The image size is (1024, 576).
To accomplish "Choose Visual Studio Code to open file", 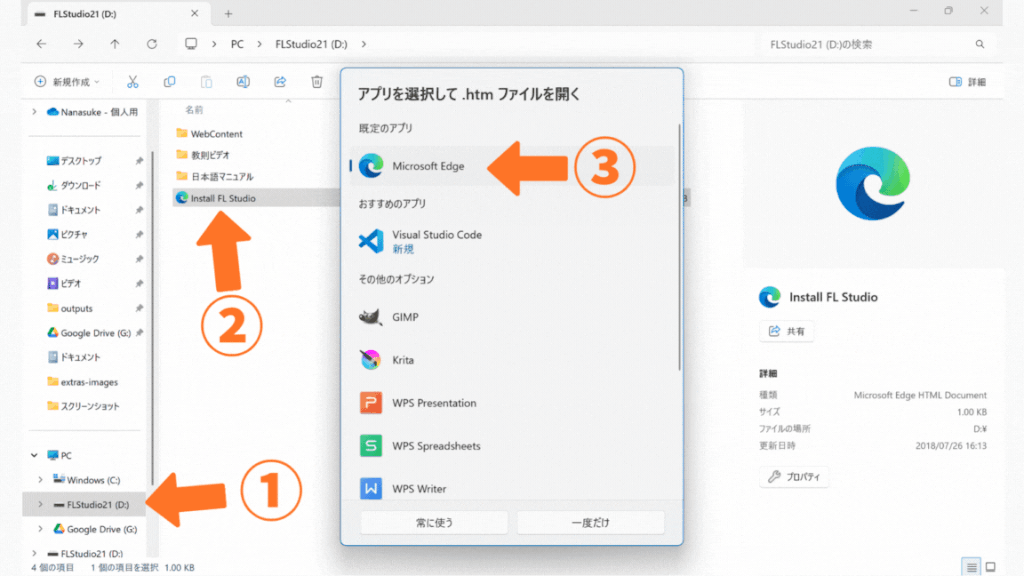I will point(512,241).
